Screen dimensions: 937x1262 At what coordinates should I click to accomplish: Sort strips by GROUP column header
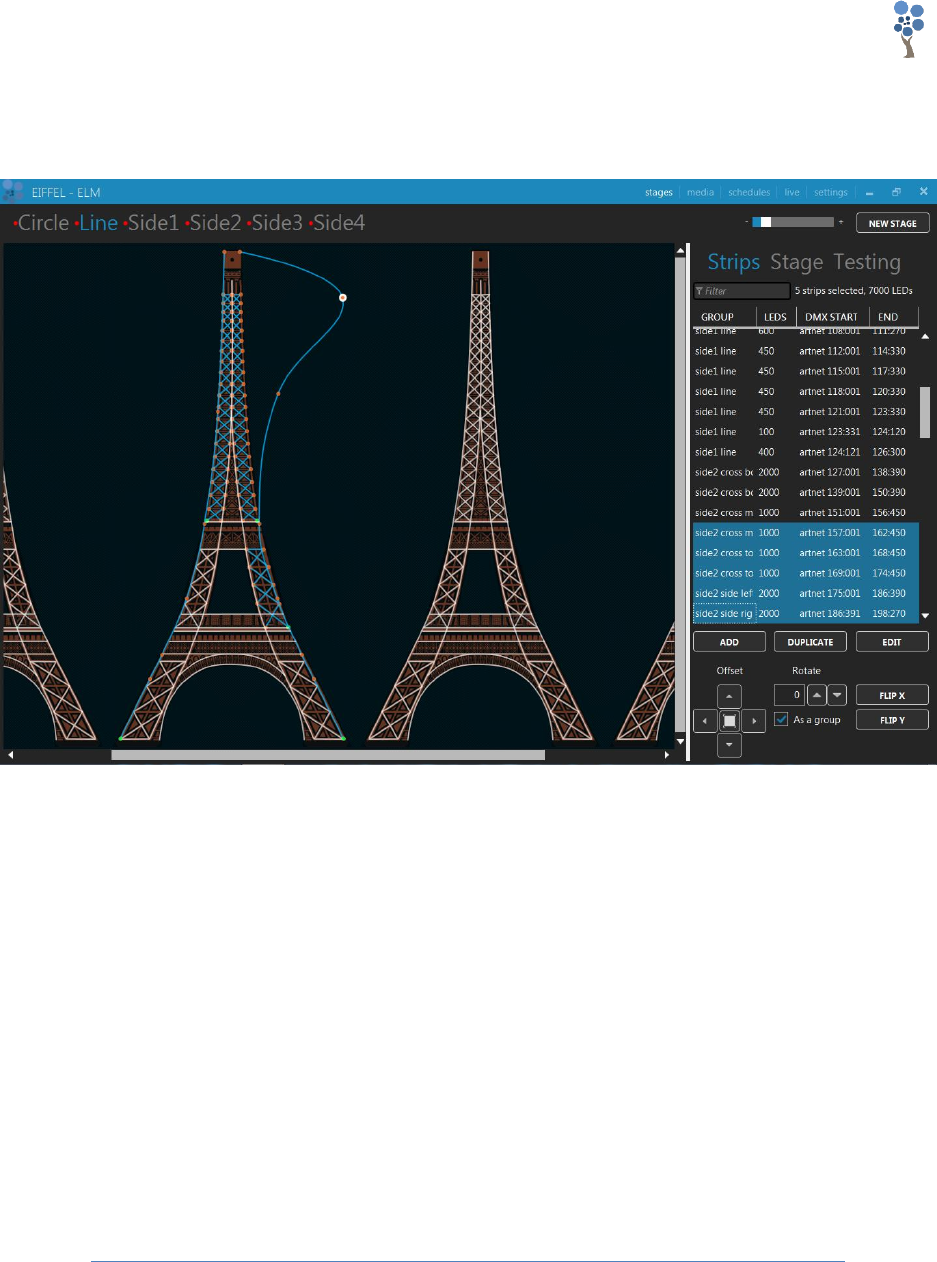tap(718, 317)
